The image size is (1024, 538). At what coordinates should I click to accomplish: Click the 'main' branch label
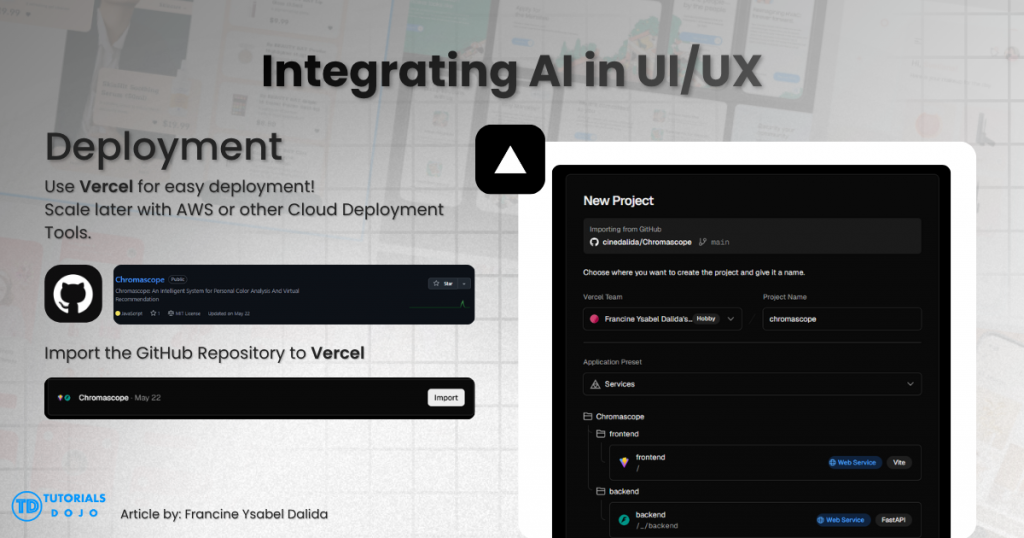pyautogui.click(x=720, y=242)
